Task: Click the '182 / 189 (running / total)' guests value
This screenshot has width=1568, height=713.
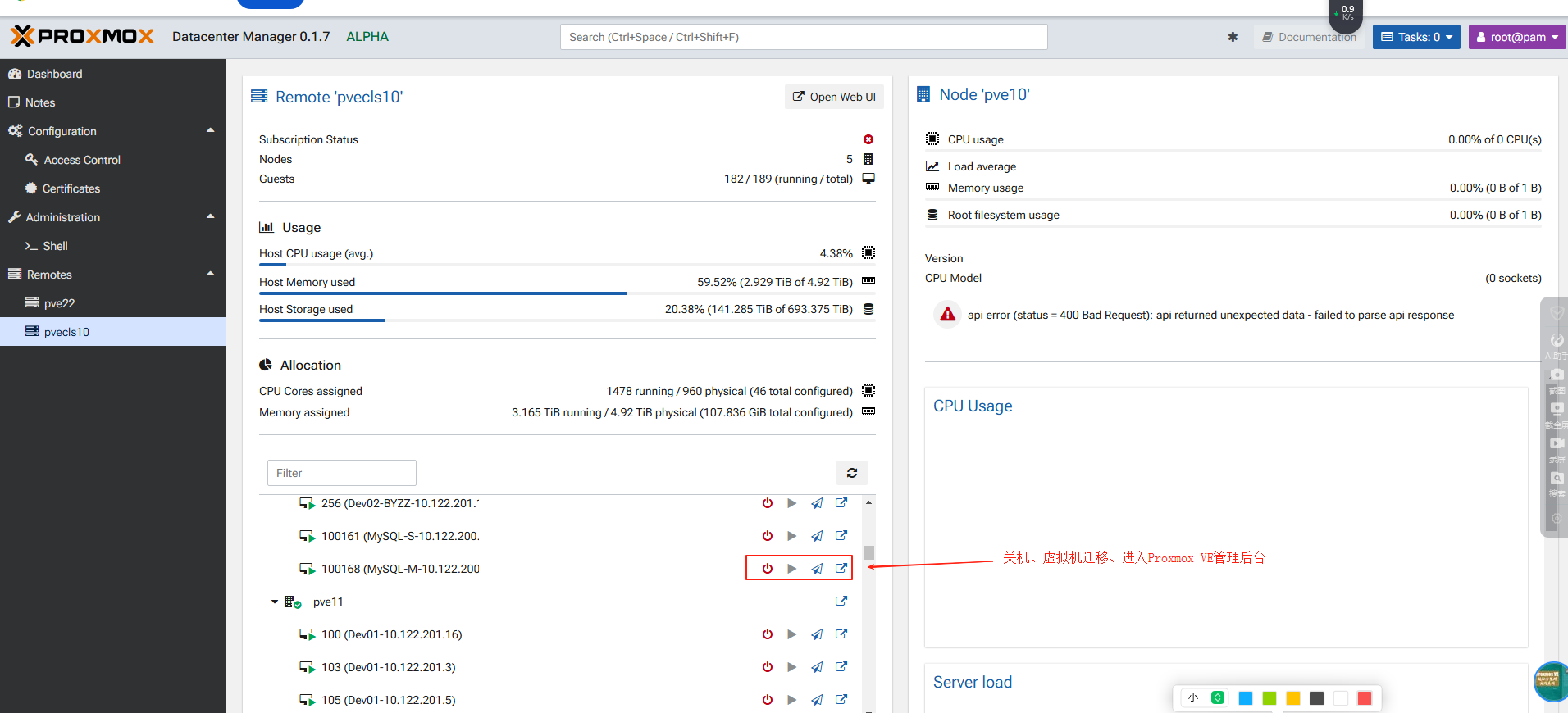Action: click(x=788, y=179)
